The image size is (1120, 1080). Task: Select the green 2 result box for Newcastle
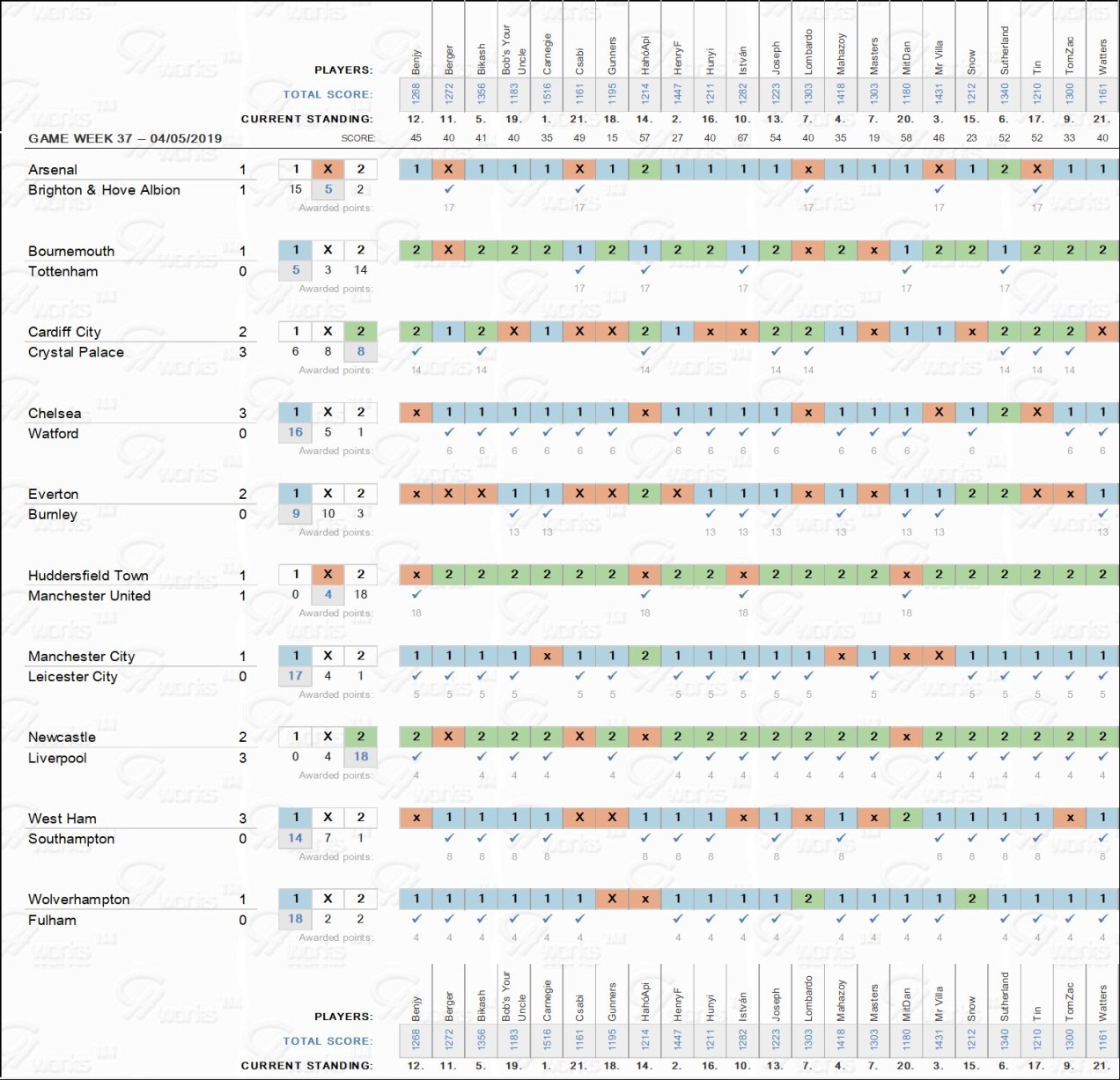[360, 736]
